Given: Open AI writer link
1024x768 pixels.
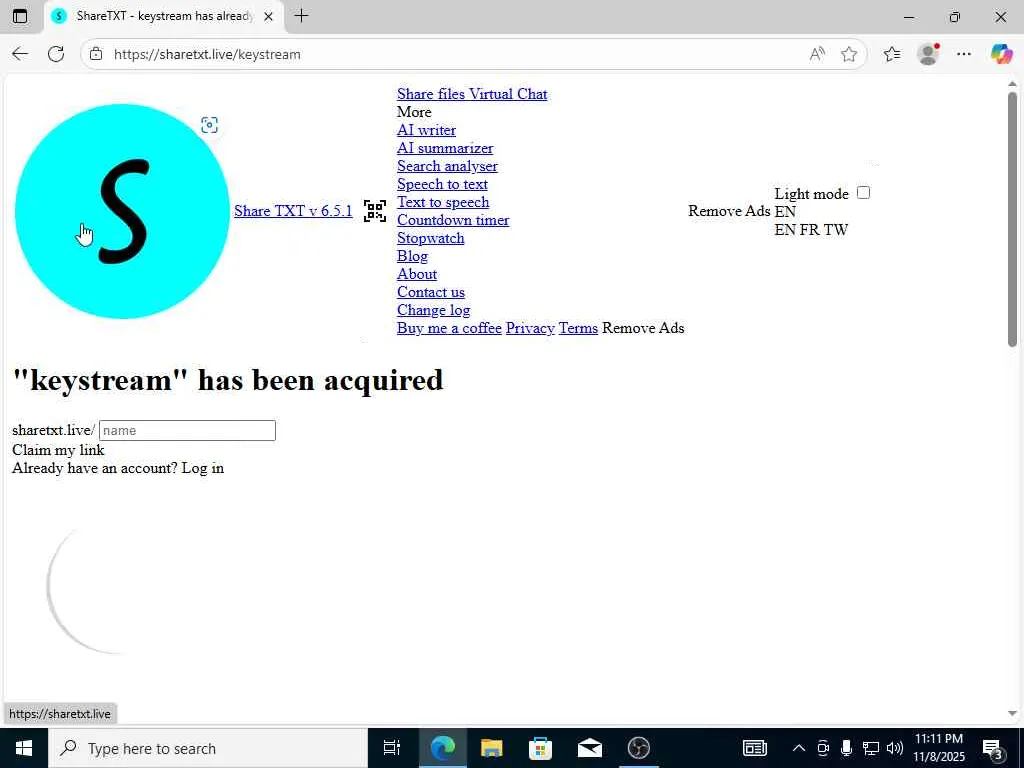Looking at the screenshot, I should tap(426, 130).
